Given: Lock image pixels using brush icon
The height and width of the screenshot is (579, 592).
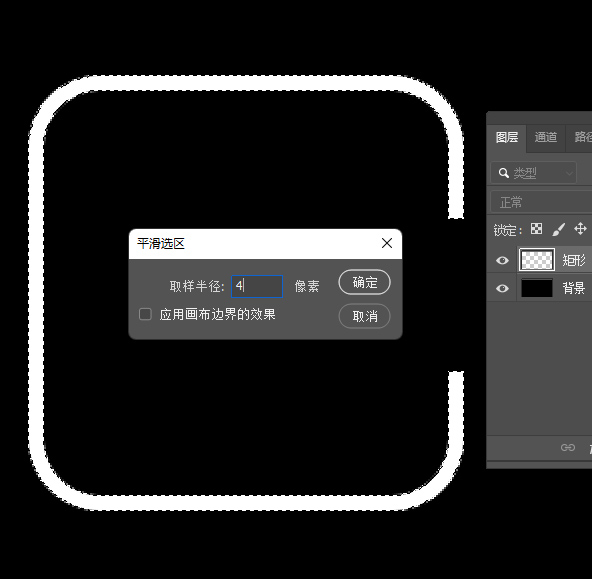Looking at the screenshot, I should 558,229.
